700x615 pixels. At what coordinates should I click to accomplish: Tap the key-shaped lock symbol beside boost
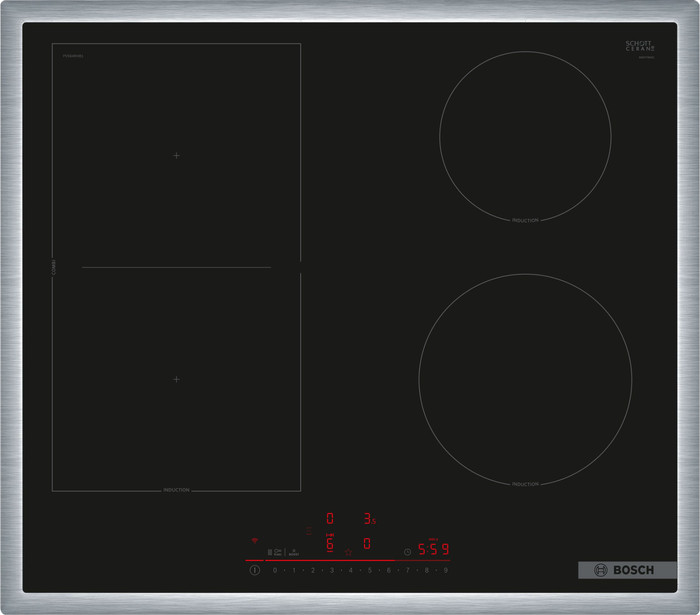[278, 552]
